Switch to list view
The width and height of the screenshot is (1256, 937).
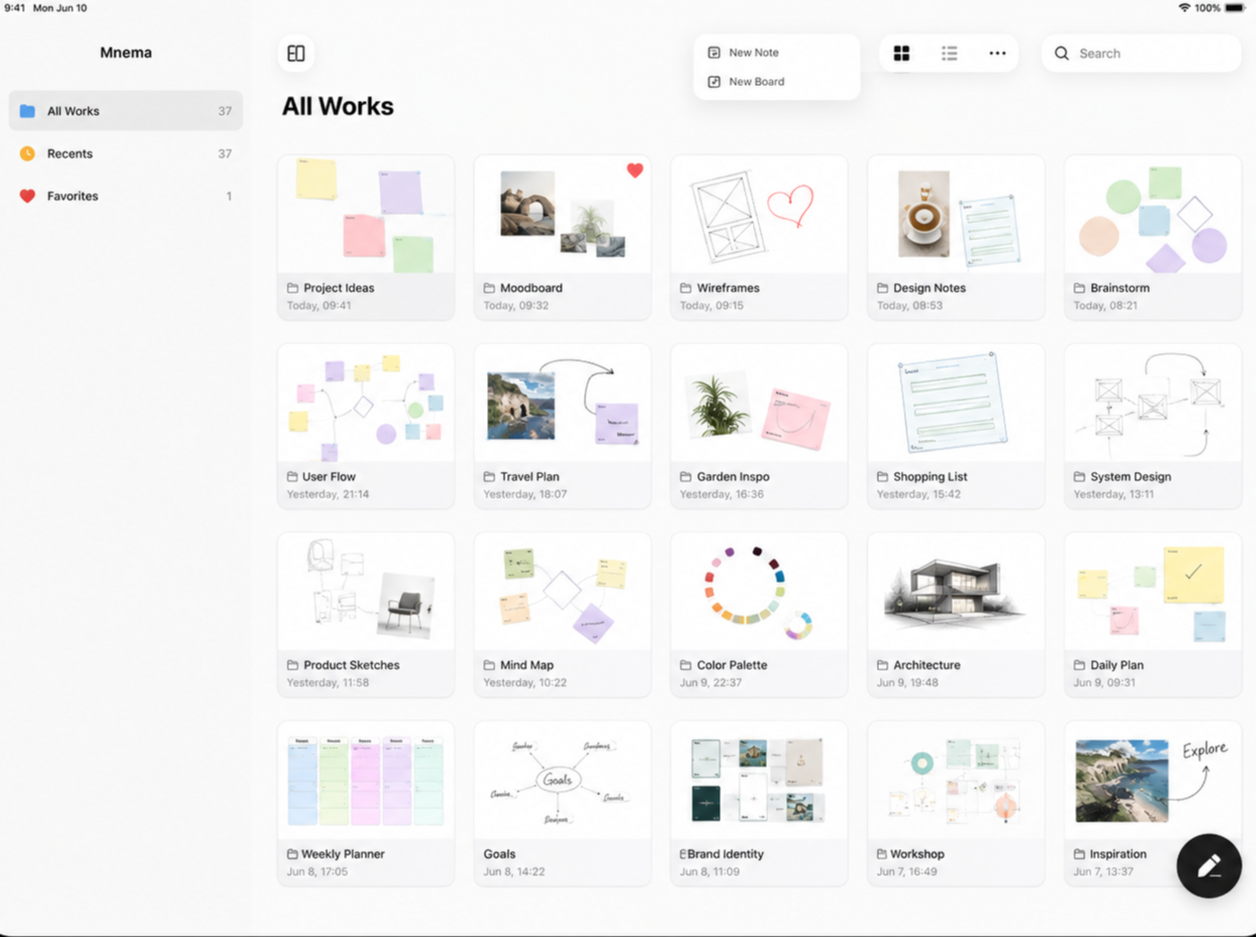949,53
